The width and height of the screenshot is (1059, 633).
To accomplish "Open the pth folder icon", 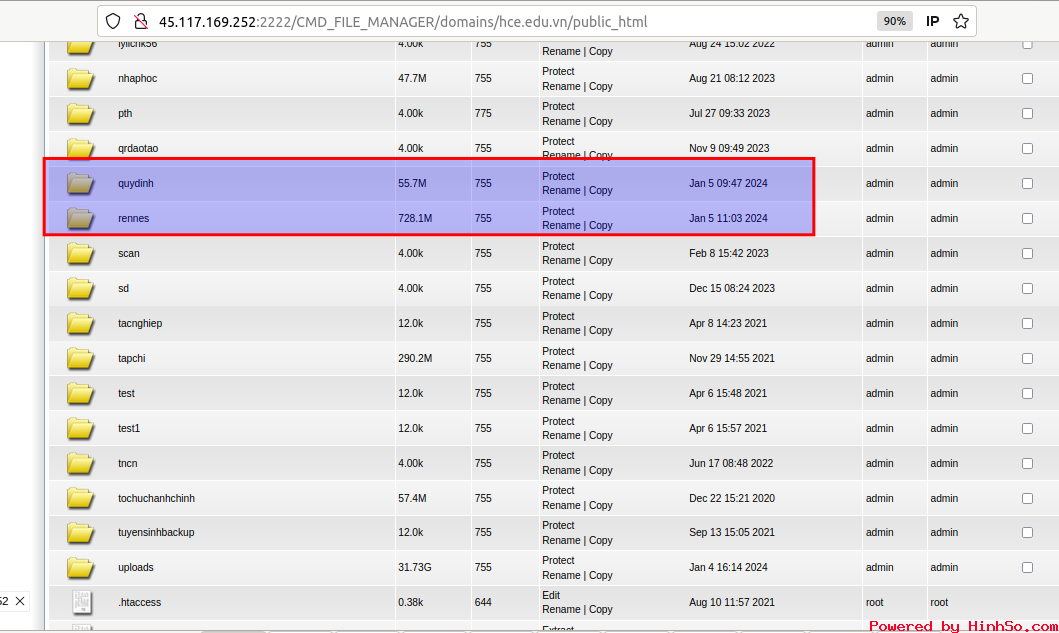I will pos(80,113).
